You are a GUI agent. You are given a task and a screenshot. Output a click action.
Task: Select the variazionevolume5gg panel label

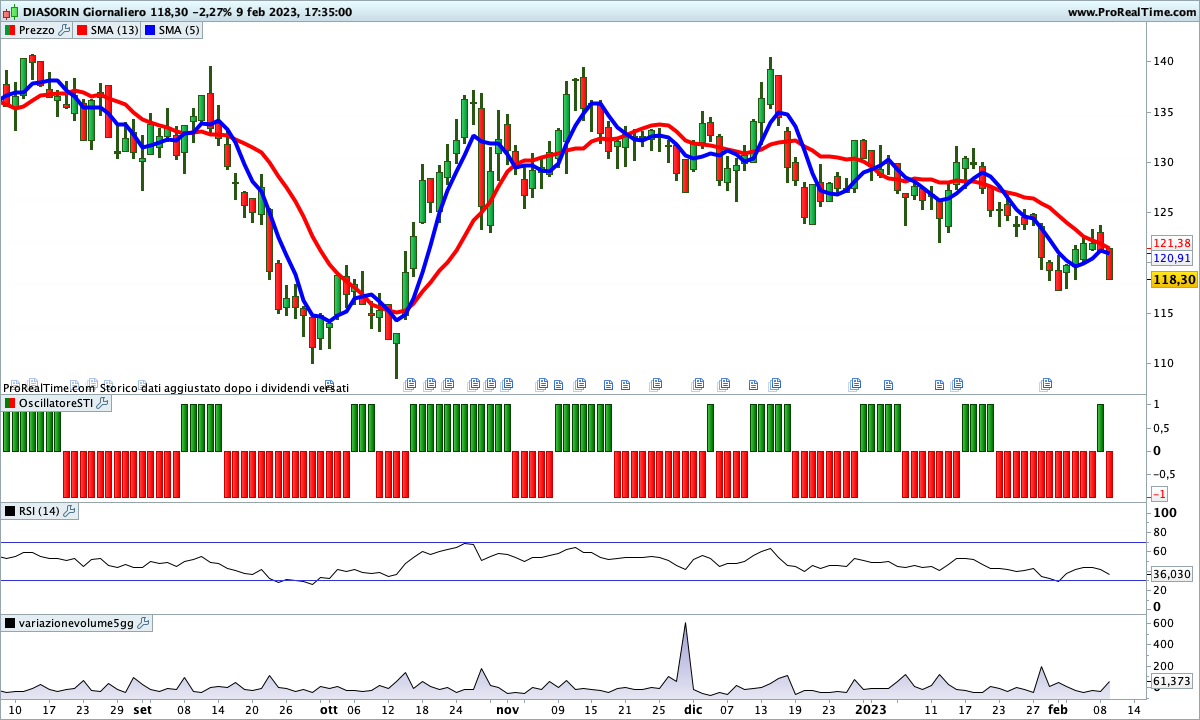(76, 623)
